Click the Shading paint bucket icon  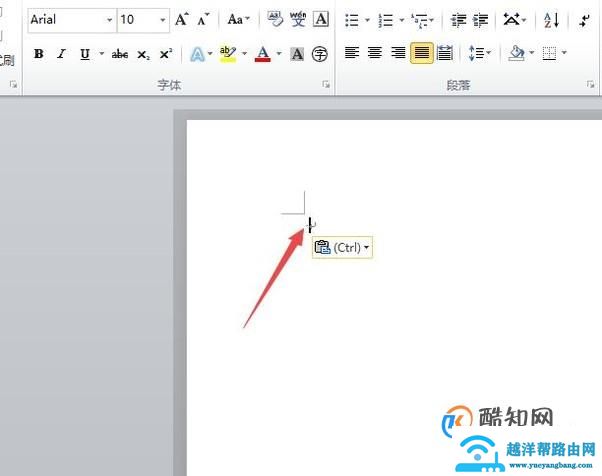tap(516, 53)
